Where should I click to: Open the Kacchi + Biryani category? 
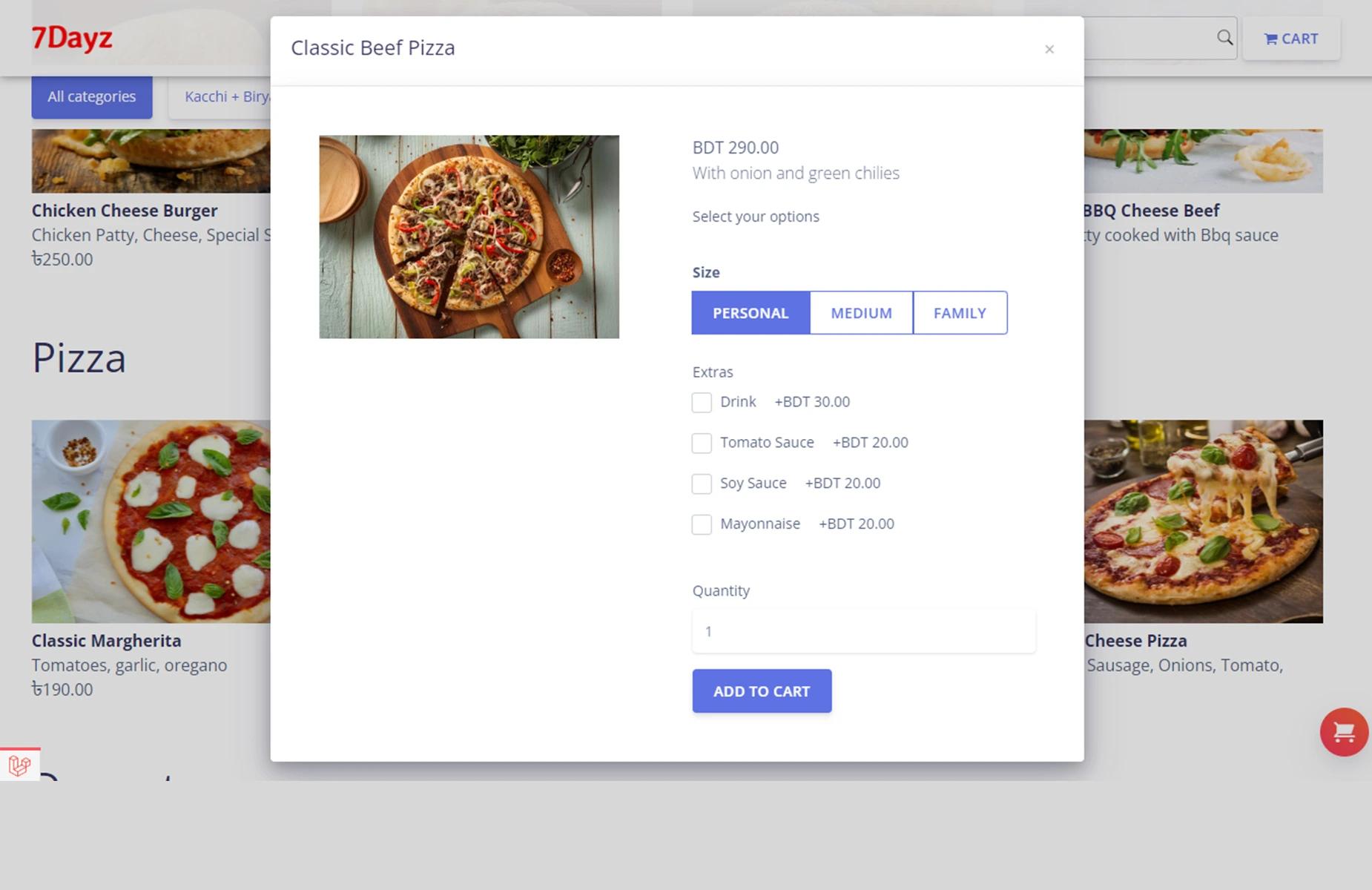221,97
